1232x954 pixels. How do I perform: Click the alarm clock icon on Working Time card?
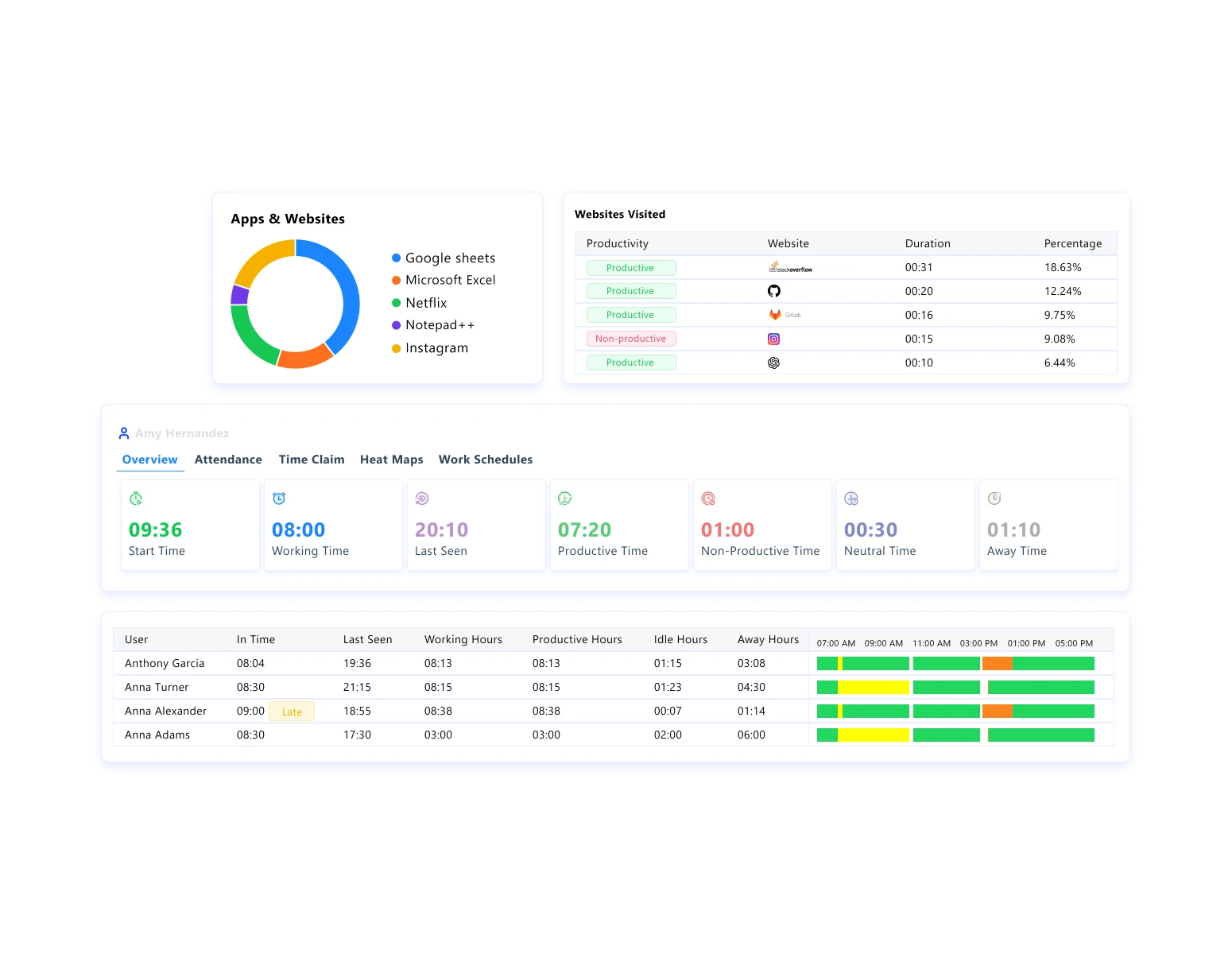coord(279,498)
